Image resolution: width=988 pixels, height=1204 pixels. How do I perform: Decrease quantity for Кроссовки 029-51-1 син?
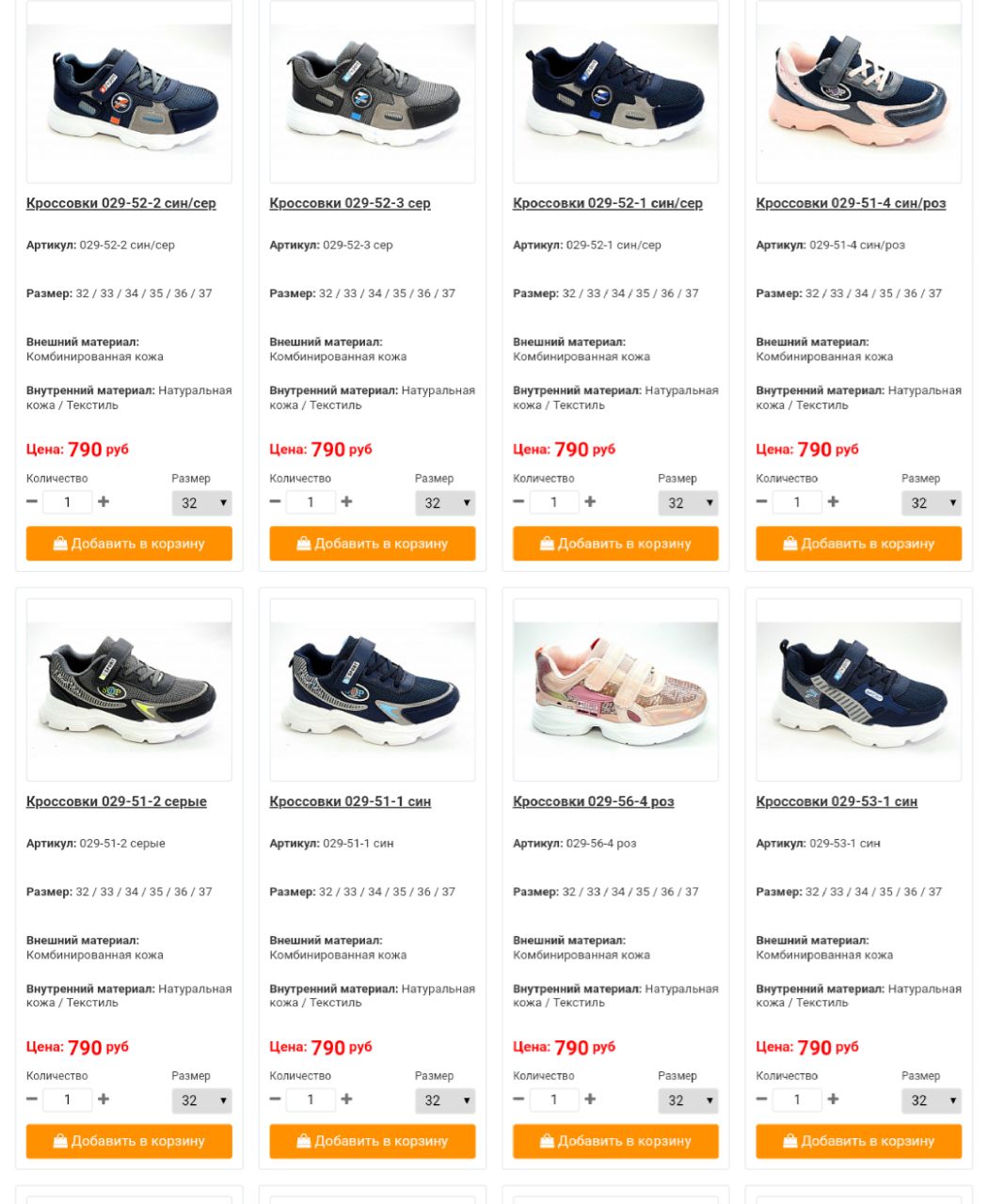pyautogui.click(x=275, y=1099)
